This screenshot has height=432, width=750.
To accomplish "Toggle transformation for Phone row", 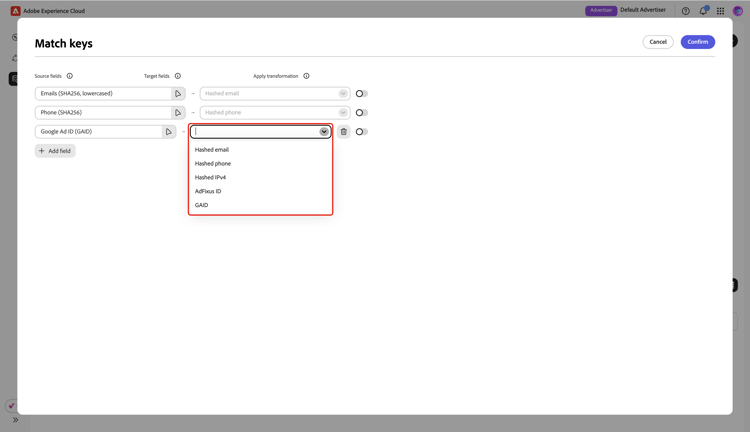I will click(x=362, y=113).
